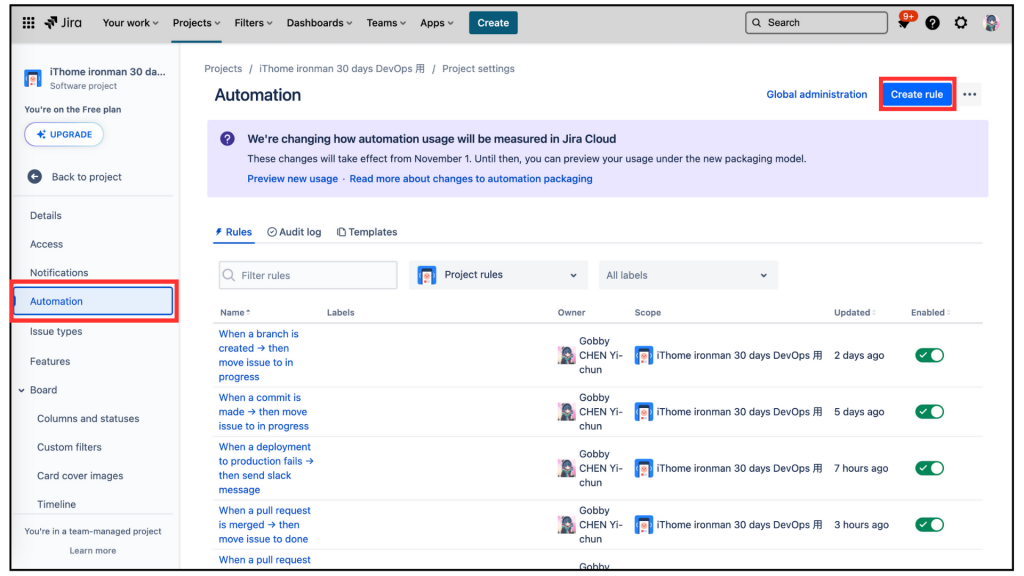
Task: Open Columns and statuses settings
Action: tap(88, 419)
